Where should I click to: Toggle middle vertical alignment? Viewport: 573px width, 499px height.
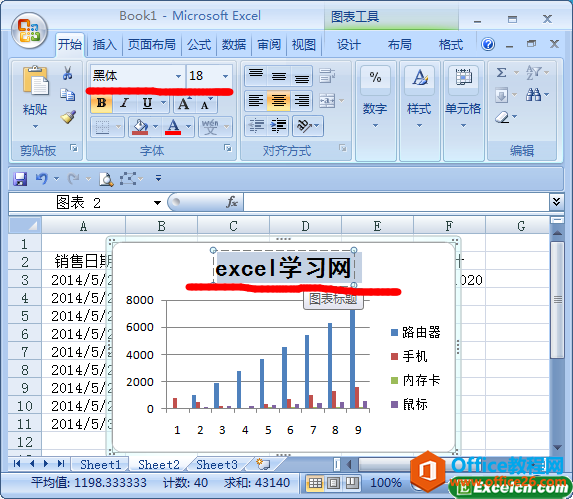click(278, 75)
